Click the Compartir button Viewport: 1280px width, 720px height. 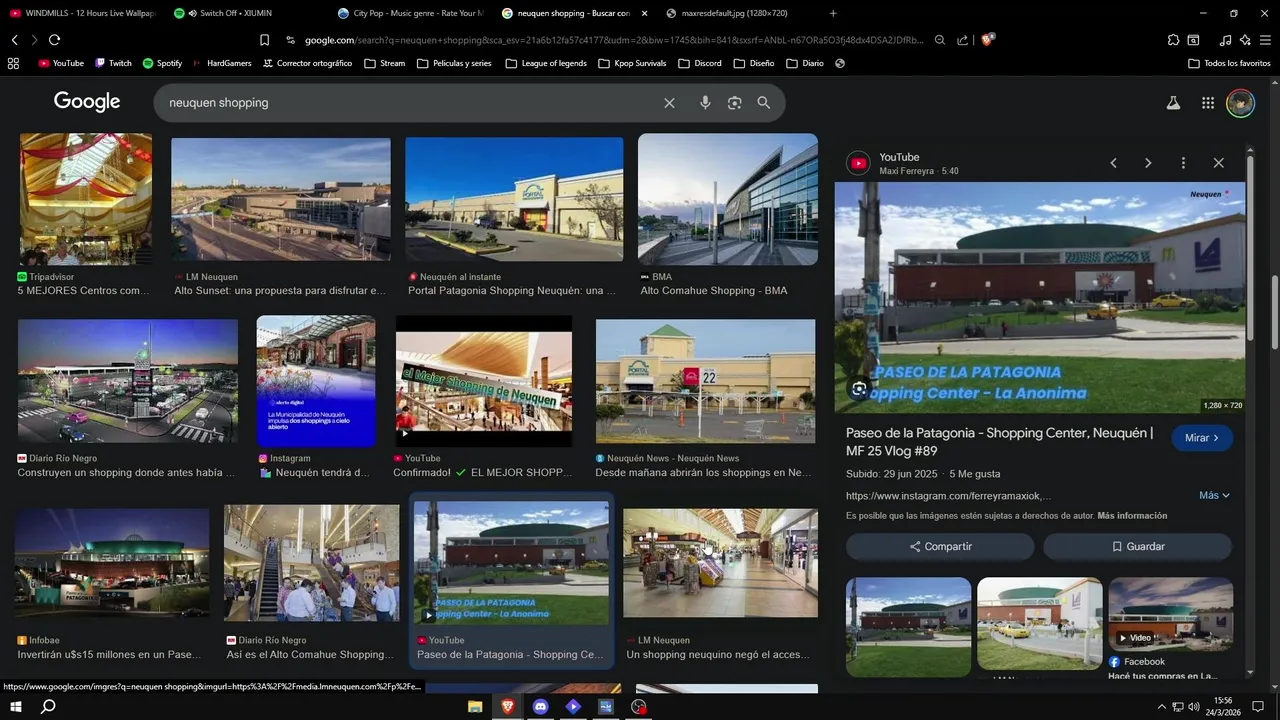click(940, 547)
